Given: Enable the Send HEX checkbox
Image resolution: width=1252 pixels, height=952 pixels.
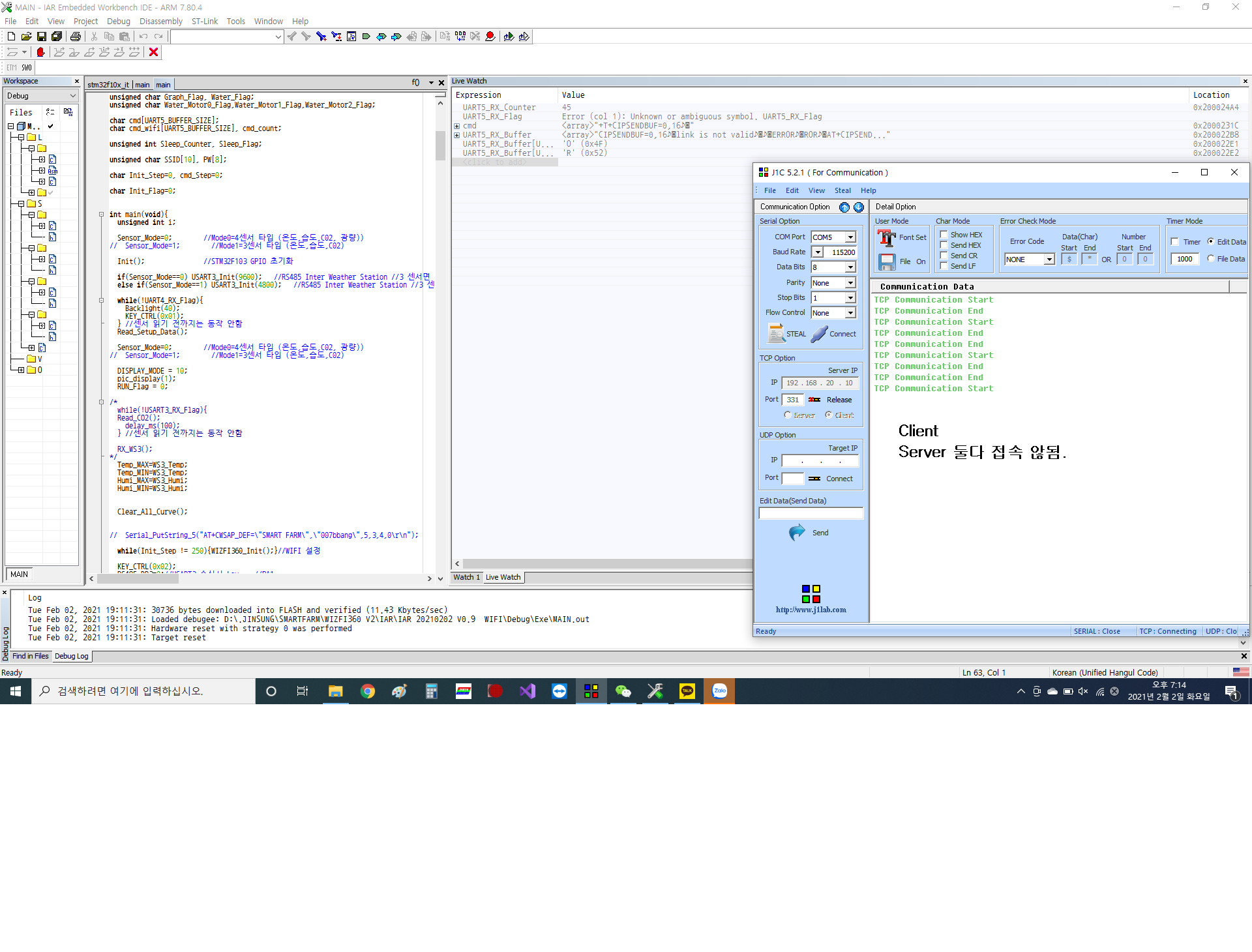Looking at the screenshot, I should coord(944,245).
